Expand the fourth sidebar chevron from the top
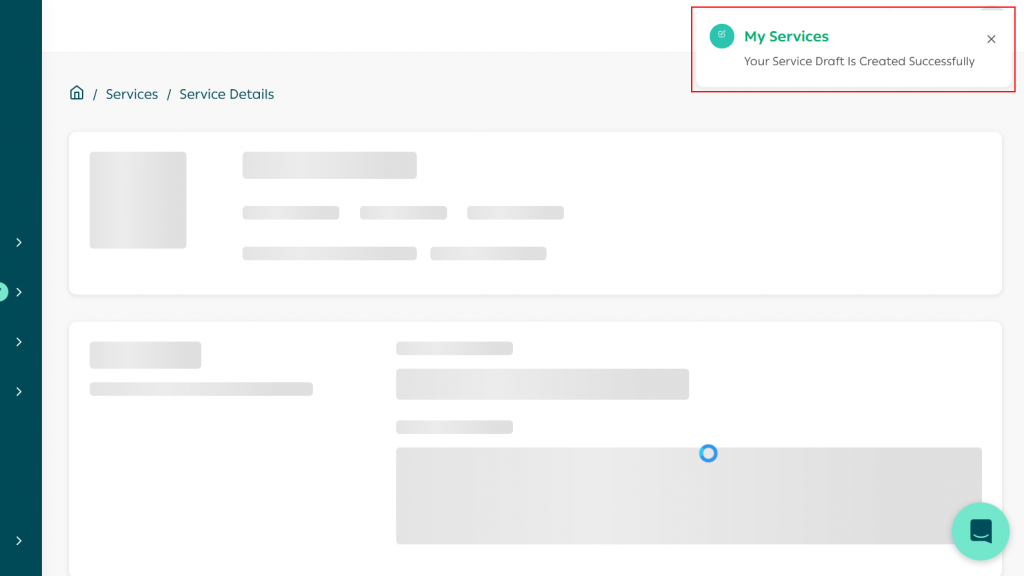This screenshot has width=1024, height=576. tap(19, 392)
